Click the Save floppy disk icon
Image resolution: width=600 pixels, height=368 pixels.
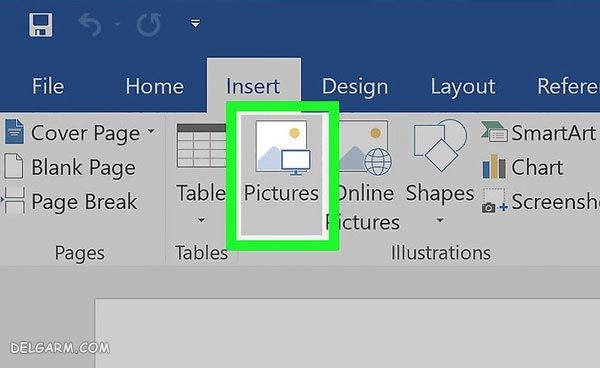pyautogui.click(x=41, y=25)
